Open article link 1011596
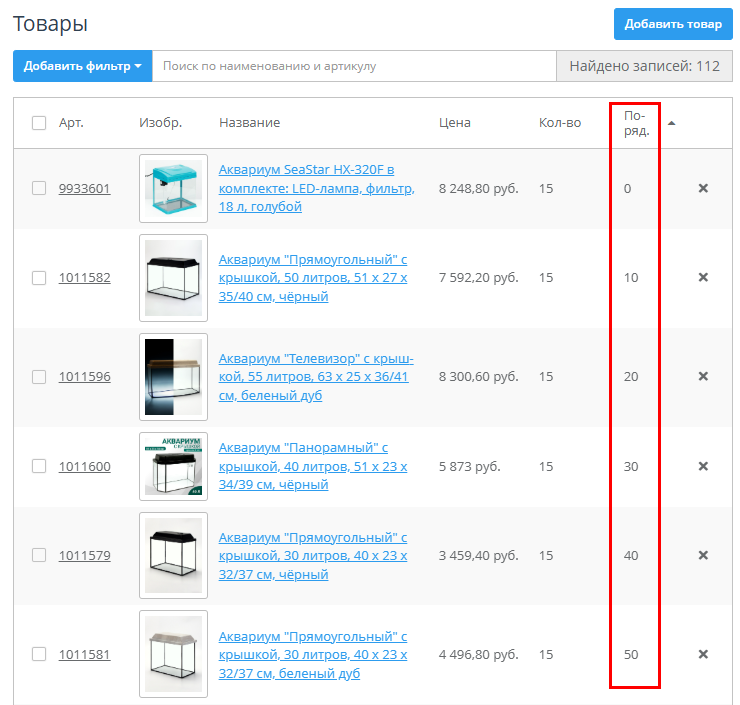This screenshot has height=705, width=740. coord(84,377)
